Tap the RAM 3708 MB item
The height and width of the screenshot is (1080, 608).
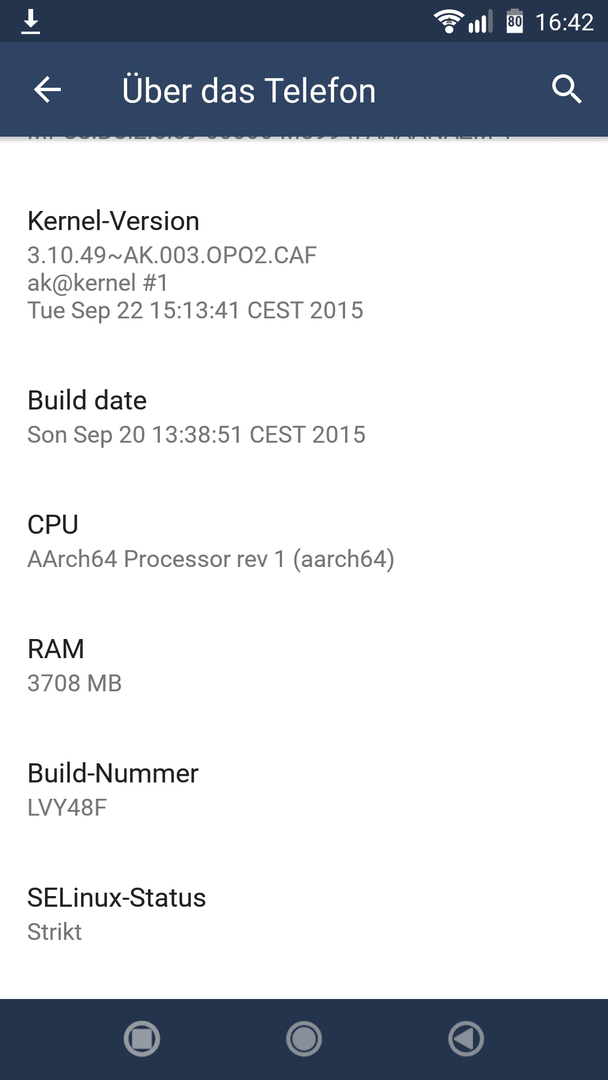(304, 665)
